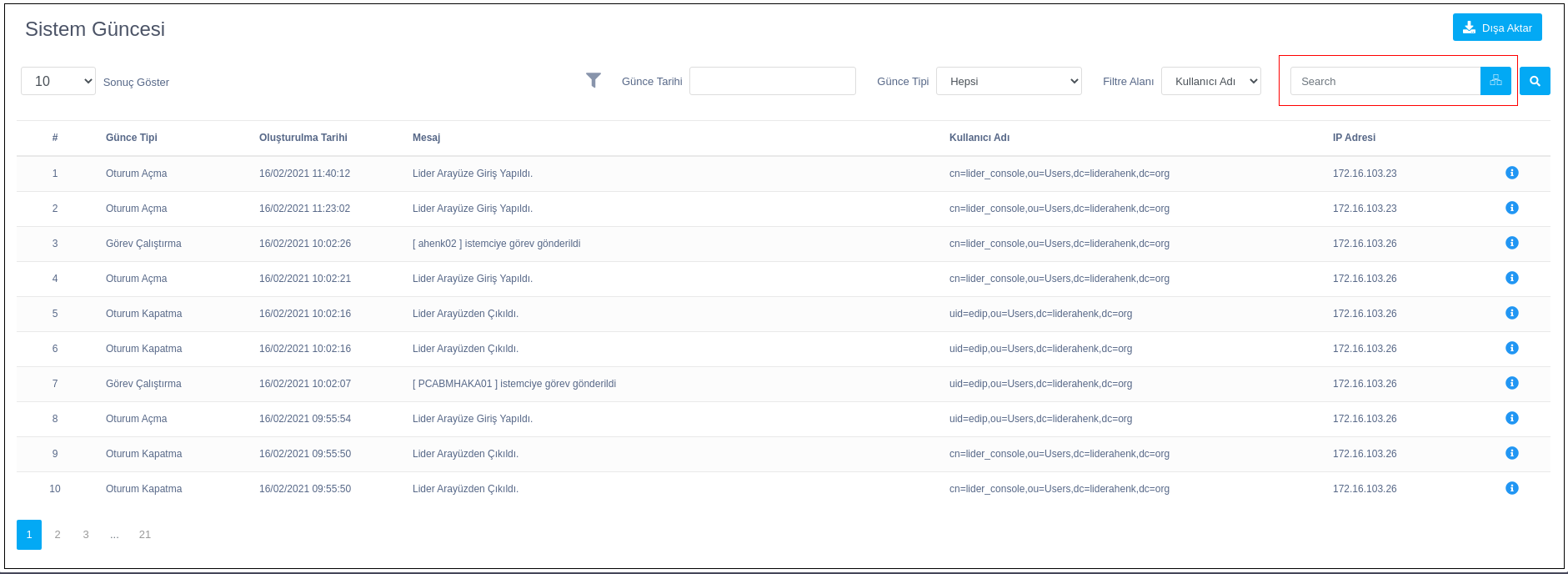Viewport: 1568px width, 574px height.
Task: Open directory tree selector beside Search field
Action: pyautogui.click(x=1495, y=81)
